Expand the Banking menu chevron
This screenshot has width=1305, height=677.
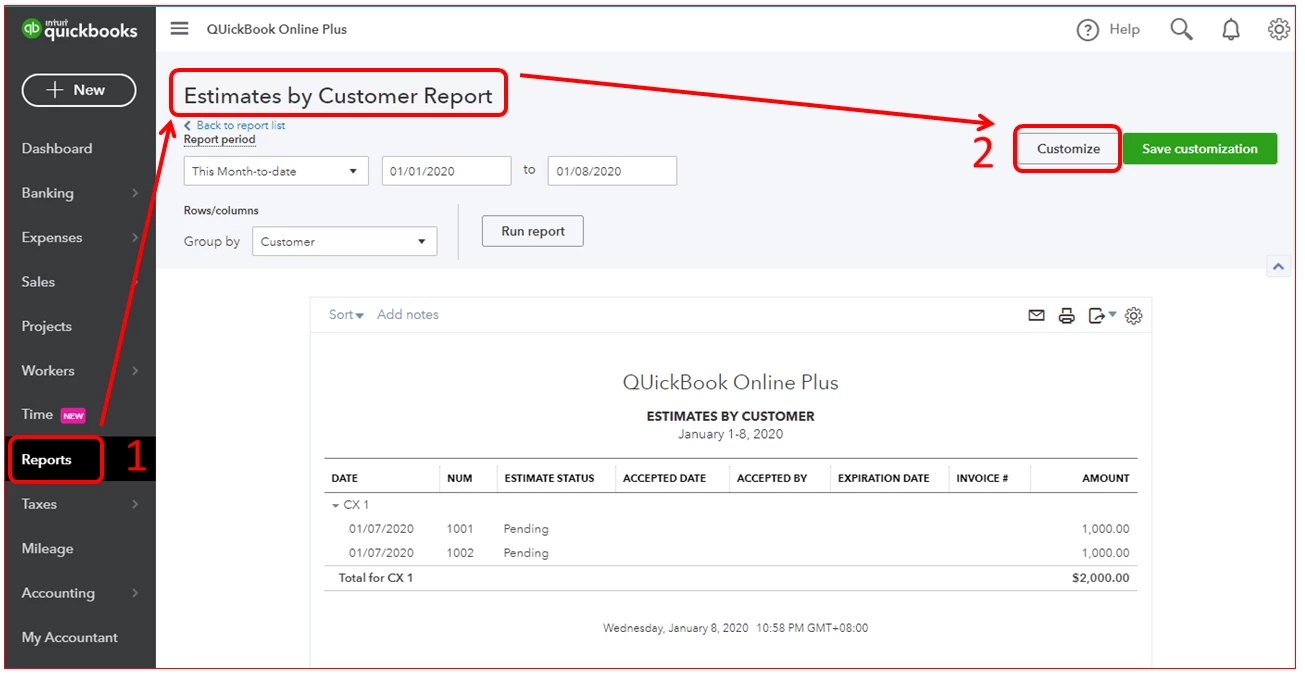pos(135,193)
